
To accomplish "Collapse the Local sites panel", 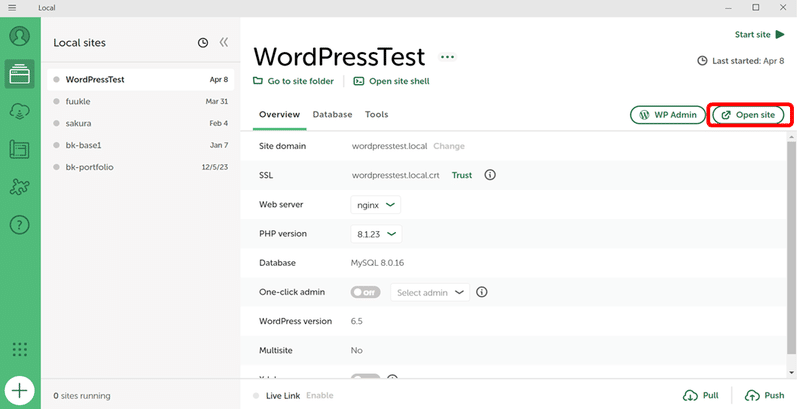I will pyautogui.click(x=224, y=42).
